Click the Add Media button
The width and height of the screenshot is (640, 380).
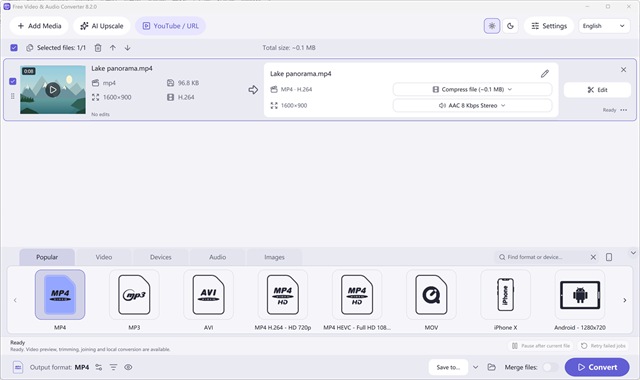coord(39,26)
